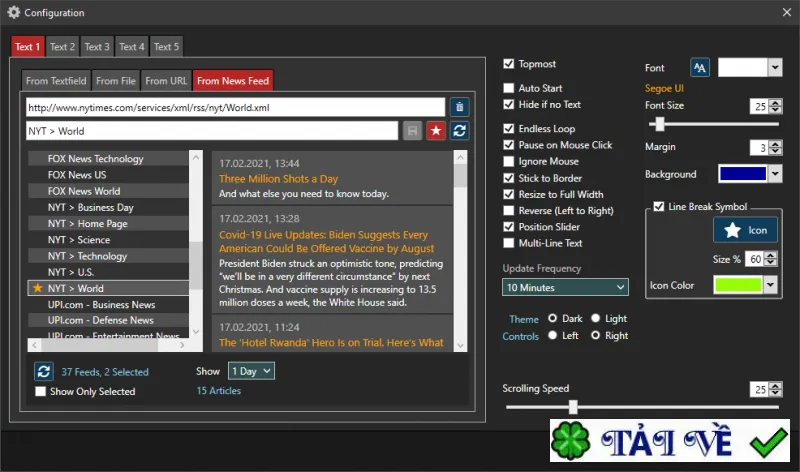Click the green checkmark confirm icon
The image size is (800, 472).
pos(768,442)
